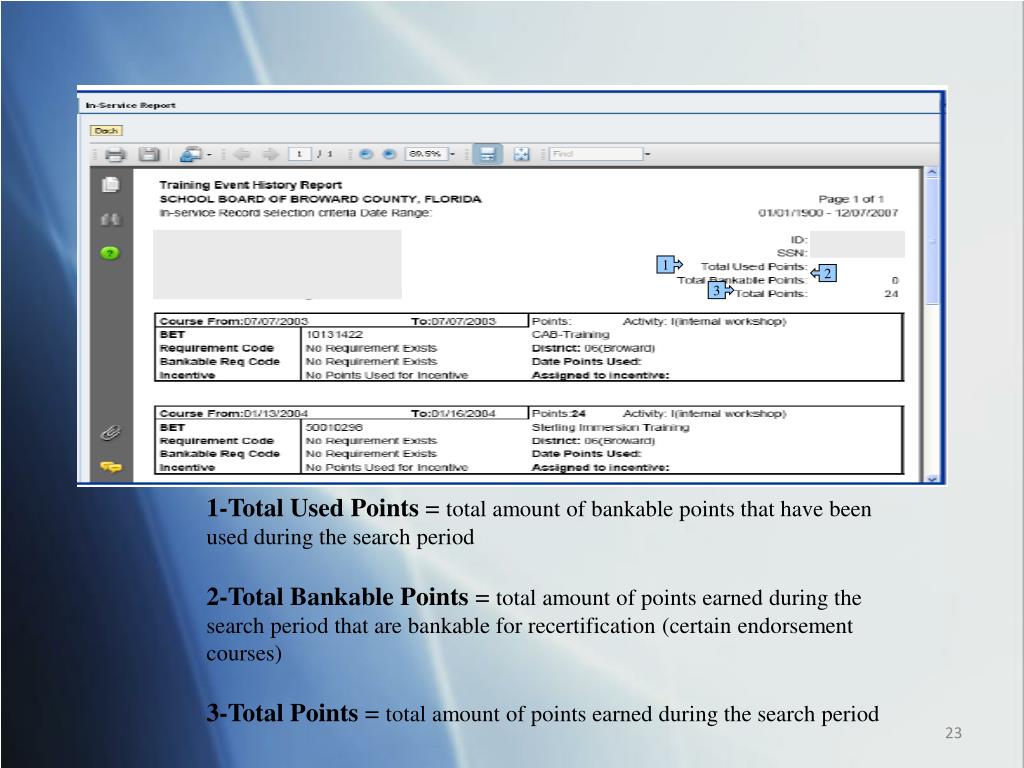Click the Email/share document icon

pyautogui.click(x=191, y=154)
